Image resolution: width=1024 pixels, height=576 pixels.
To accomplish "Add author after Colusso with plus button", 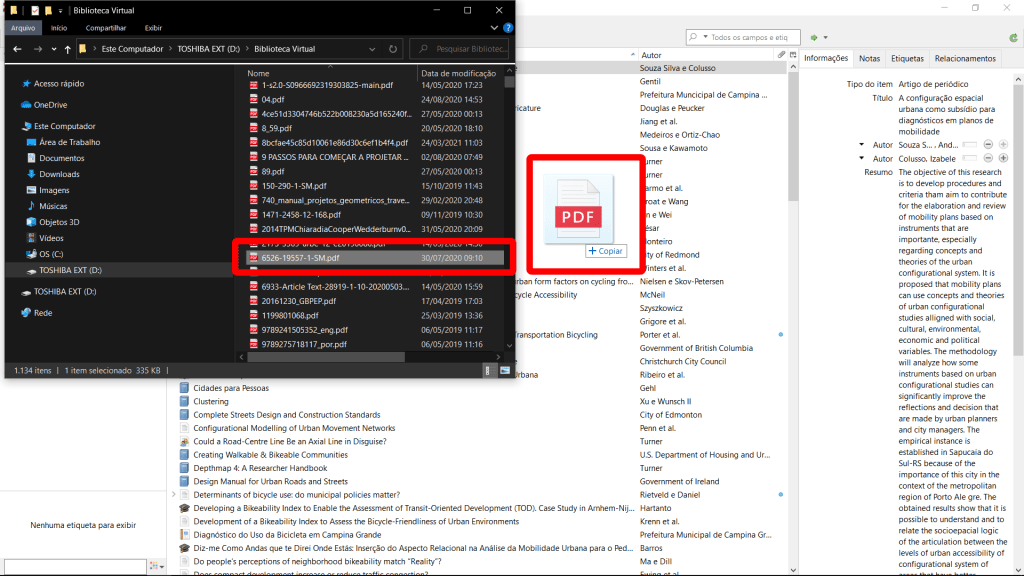I will pyautogui.click(x=1003, y=158).
